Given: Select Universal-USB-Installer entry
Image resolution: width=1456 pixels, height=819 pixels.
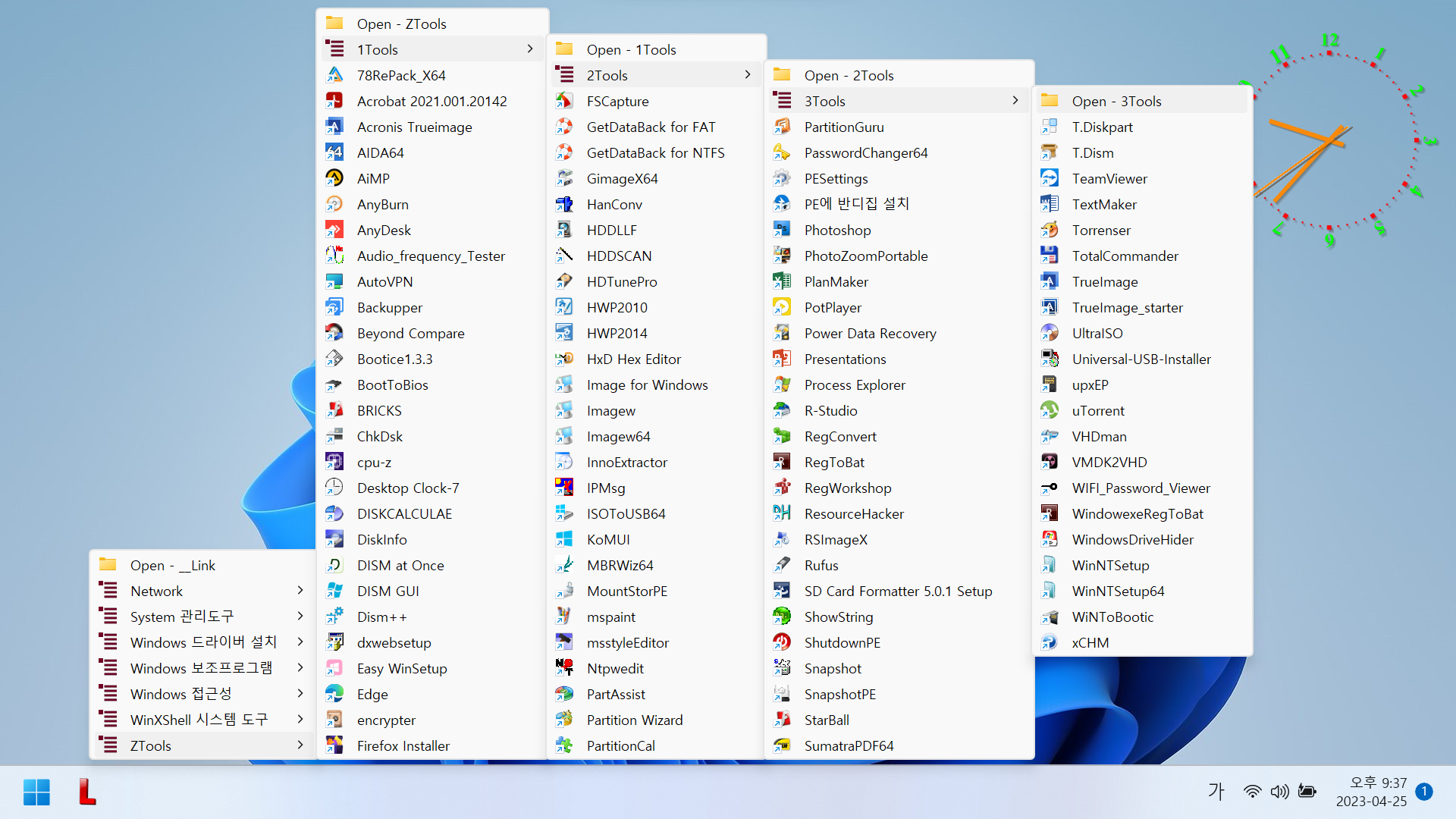Looking at the screenshot, I should click(1142, 359).
